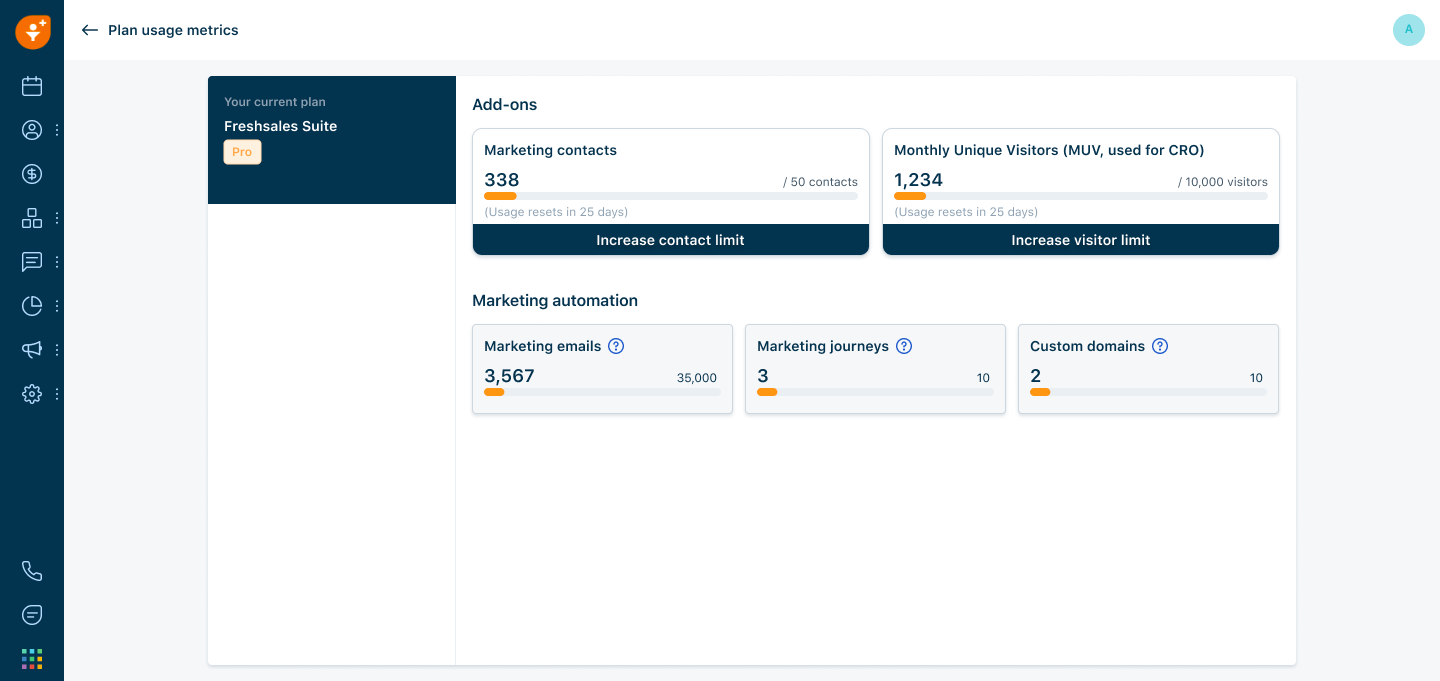The height and width of the screenshot is (681, 1440).
Task: Open the modules blocks icon in sidebar
Action: click(x=32, y=218)
